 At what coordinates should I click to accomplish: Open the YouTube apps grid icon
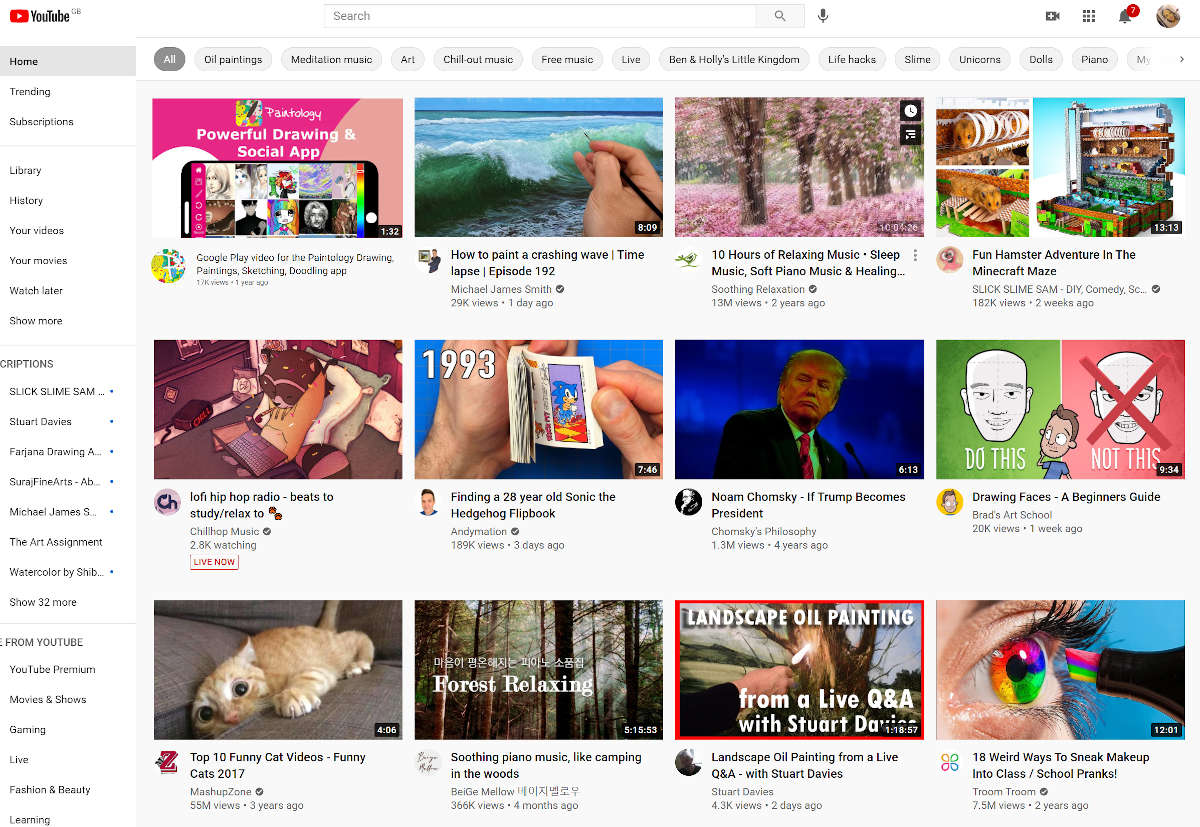[x=1088, y=16]
